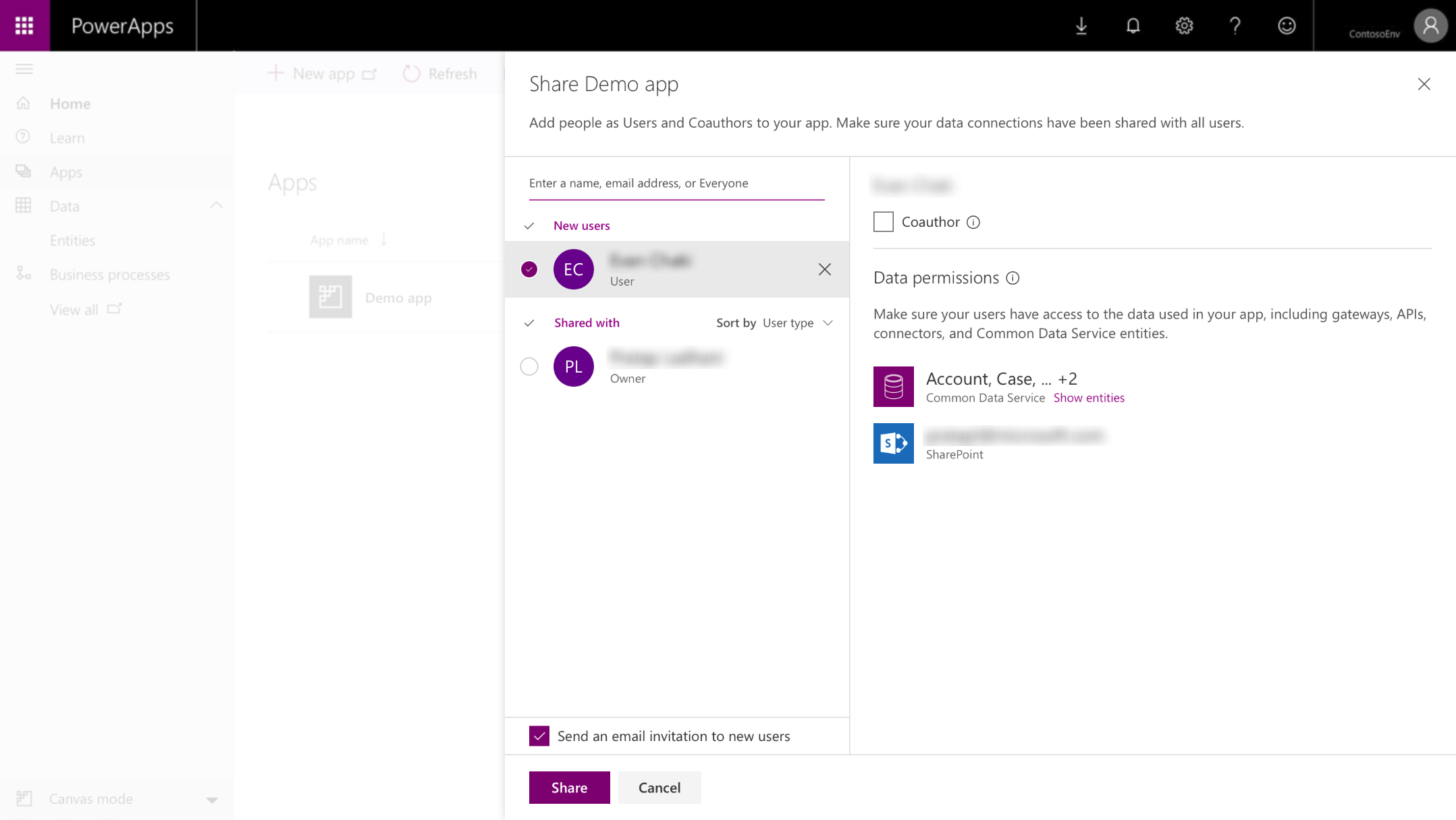Click the notifications bell icon

[1133, 25]
